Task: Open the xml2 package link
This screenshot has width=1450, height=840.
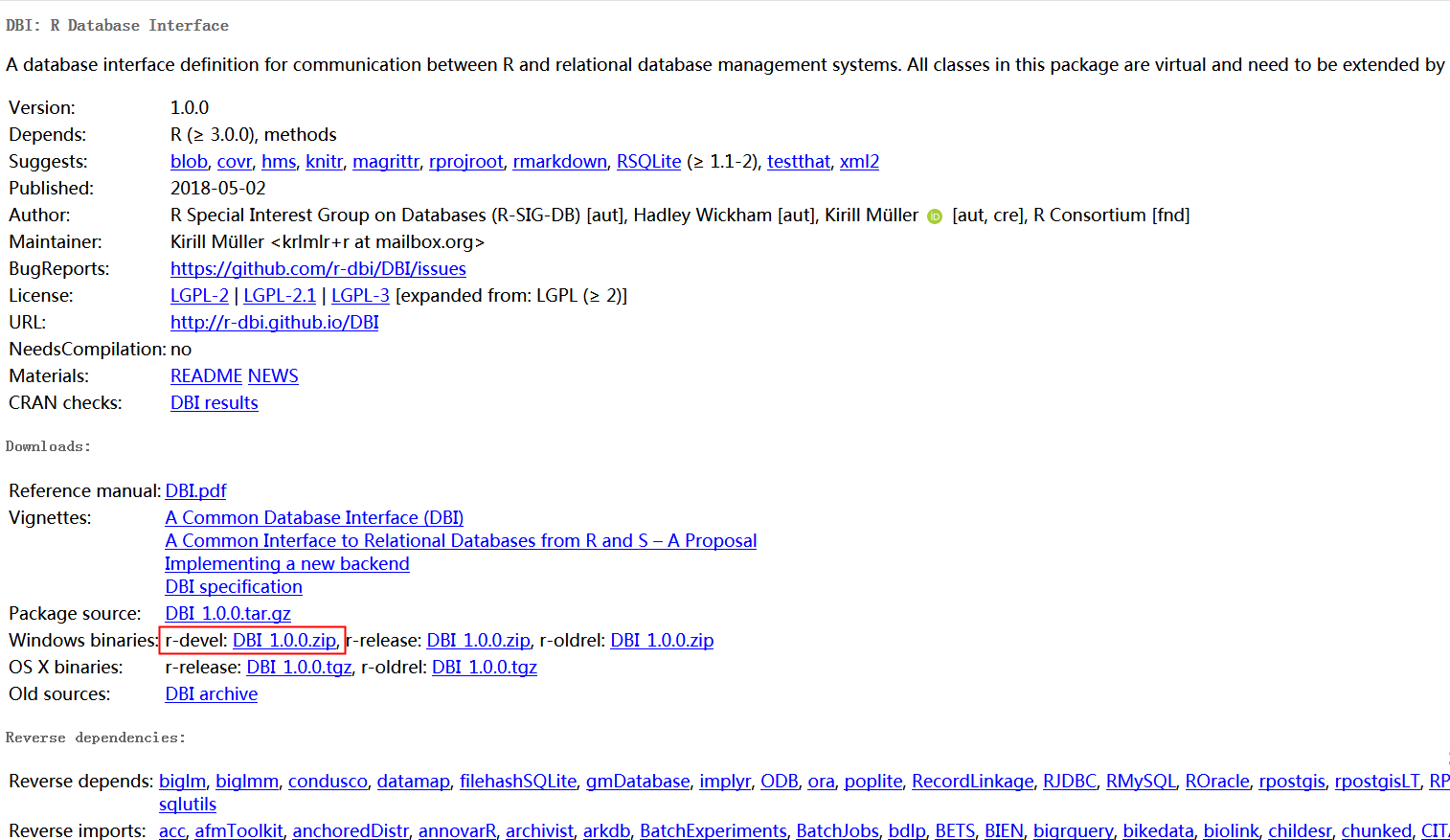Action: pos(859,162)
